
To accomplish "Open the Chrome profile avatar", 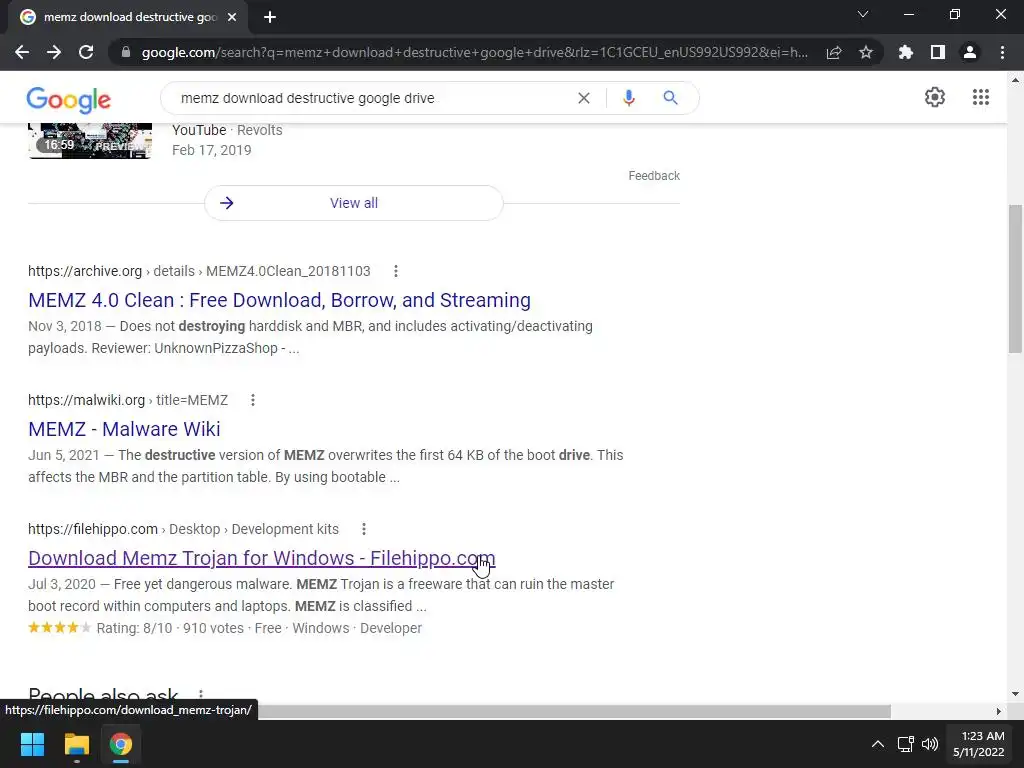I will pyautogui.click(x=970, y=52).
